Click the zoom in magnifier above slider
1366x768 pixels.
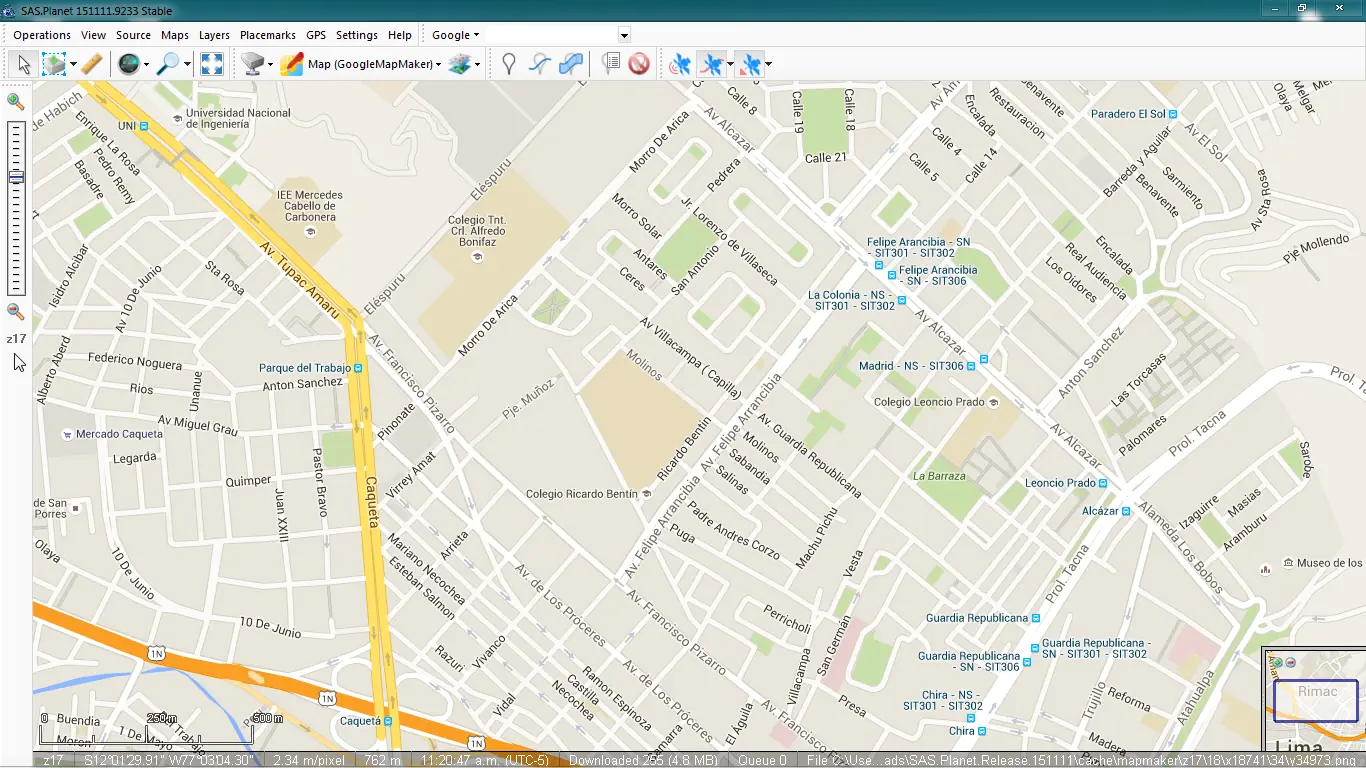(x=15, y=101)
